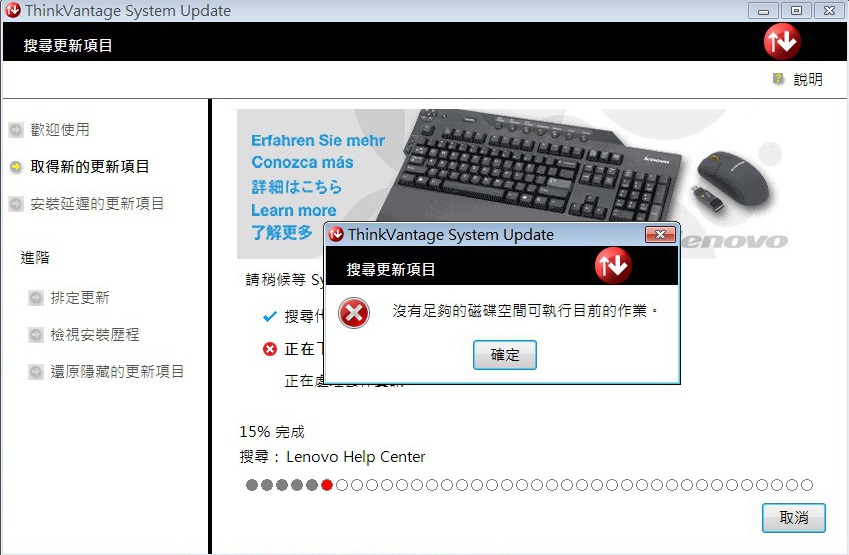The width and height of the screenshot is (849, 555).
Task: Select 歡迎使用 in the sidebar
Action: pyautogui.click(x=60, y=130)
